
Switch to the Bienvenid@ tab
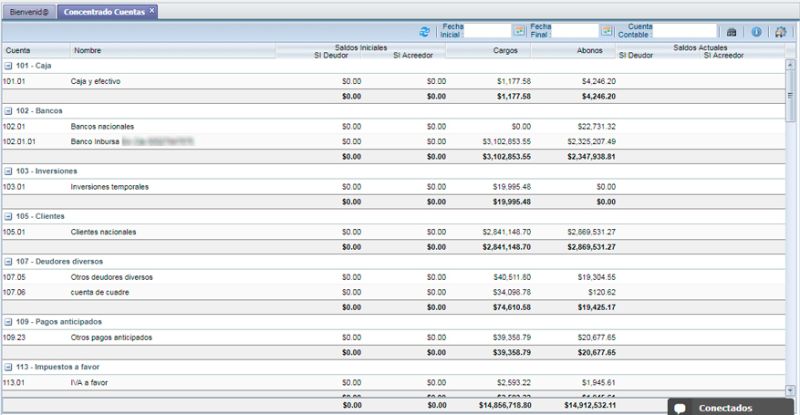(x=27, y=11)
